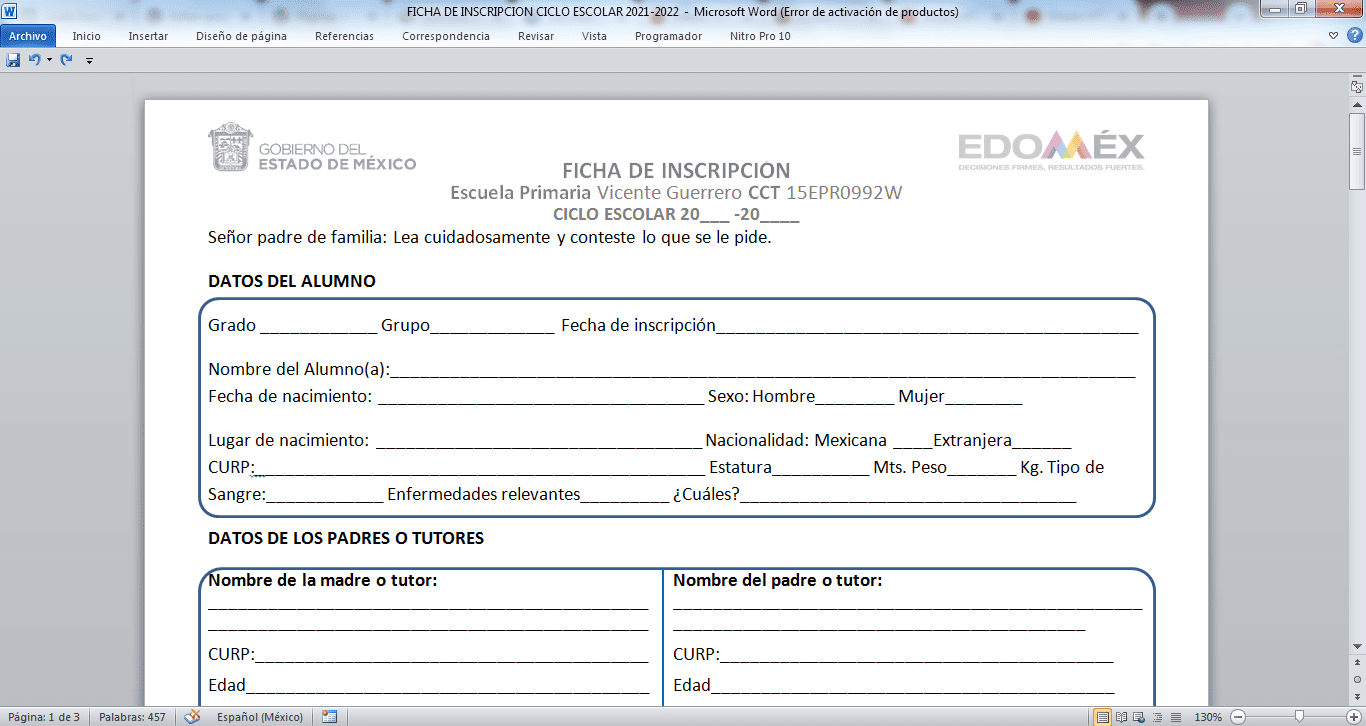This screenshot has height=726, width=1366.
Task: Open the Undo history dropdown arrow
Action: tap(49, 60)
